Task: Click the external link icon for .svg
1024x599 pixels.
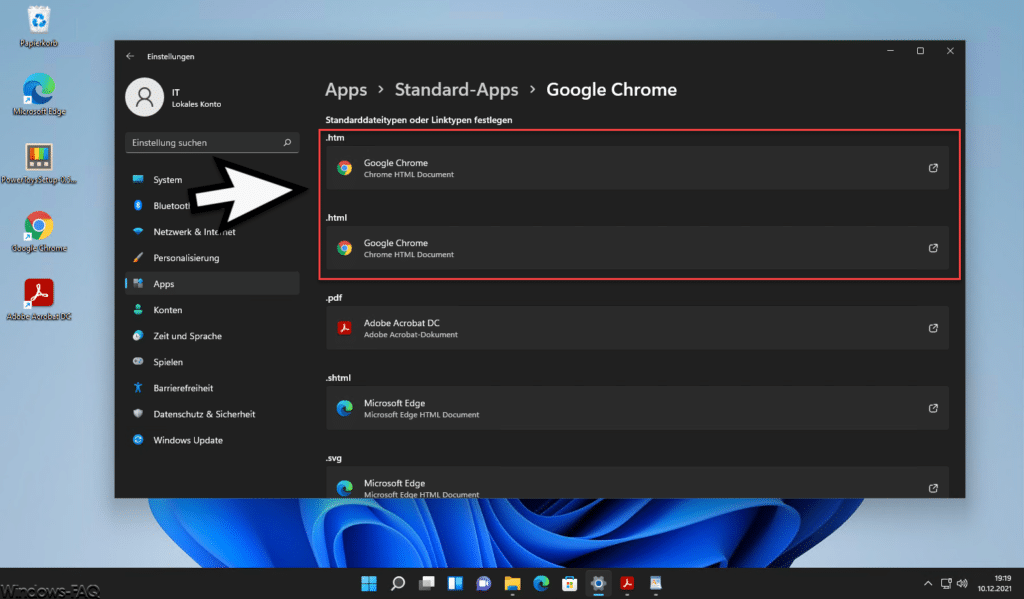Action: coord(933,488)
